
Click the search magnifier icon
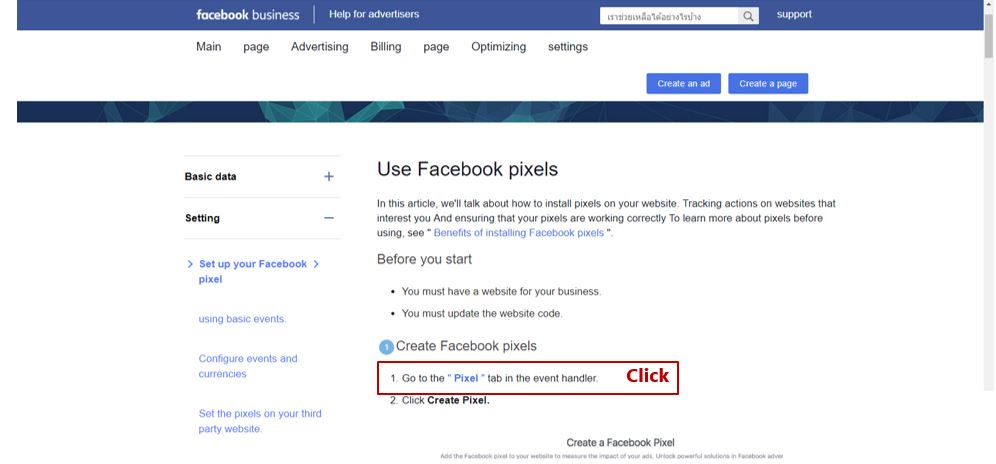[748, 17]
